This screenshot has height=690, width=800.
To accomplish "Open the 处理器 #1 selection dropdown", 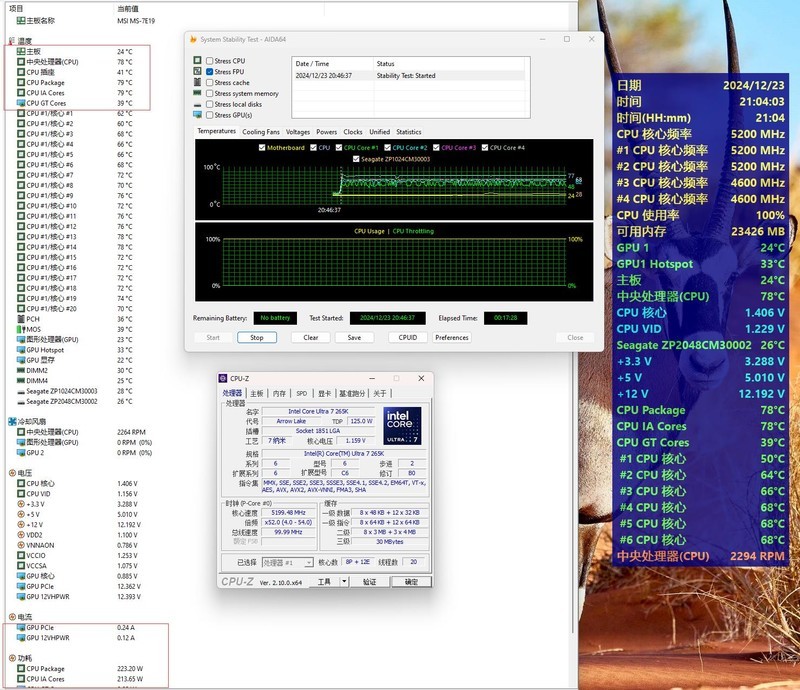I will point(290,563).
